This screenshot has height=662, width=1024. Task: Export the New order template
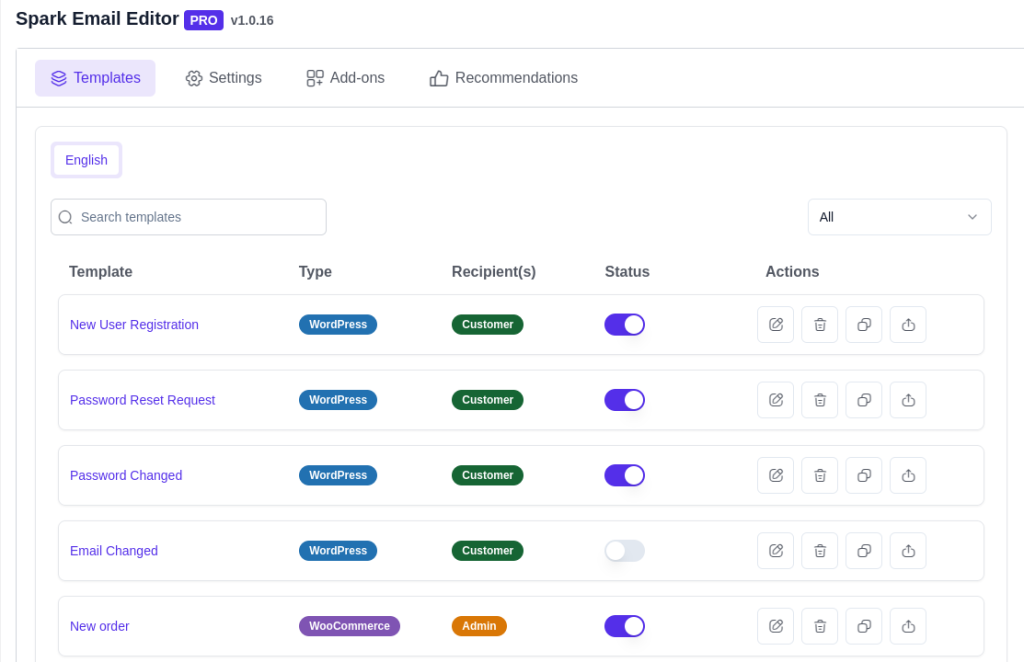click(x=908, y=626)
